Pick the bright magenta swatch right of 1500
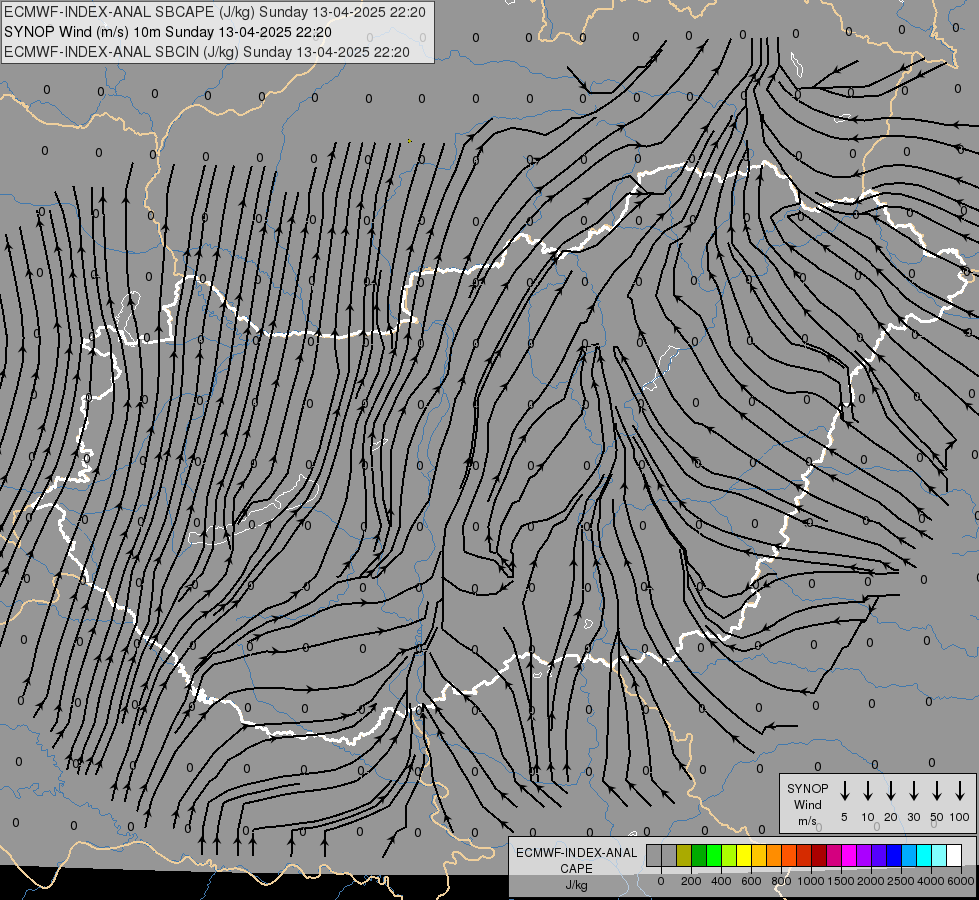979x900 pixels. pos(849,855)
